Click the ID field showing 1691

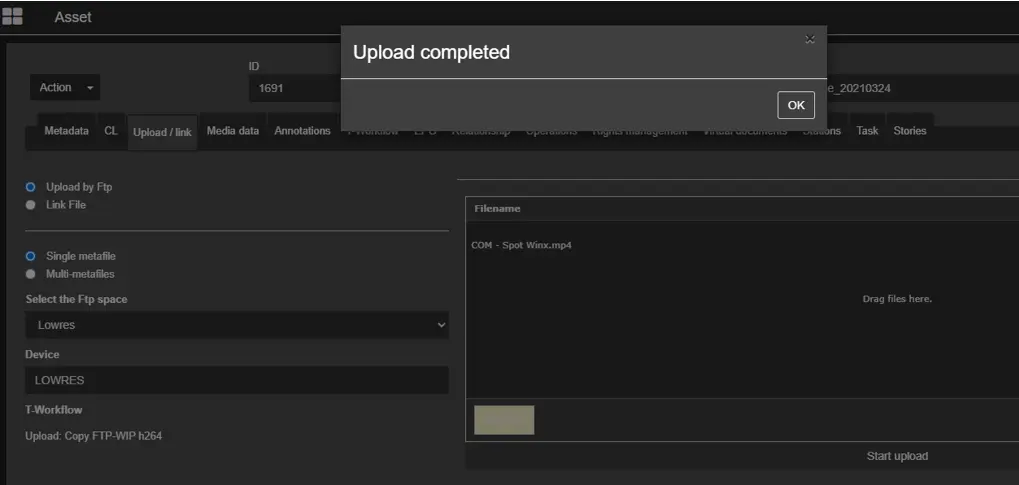293,88
